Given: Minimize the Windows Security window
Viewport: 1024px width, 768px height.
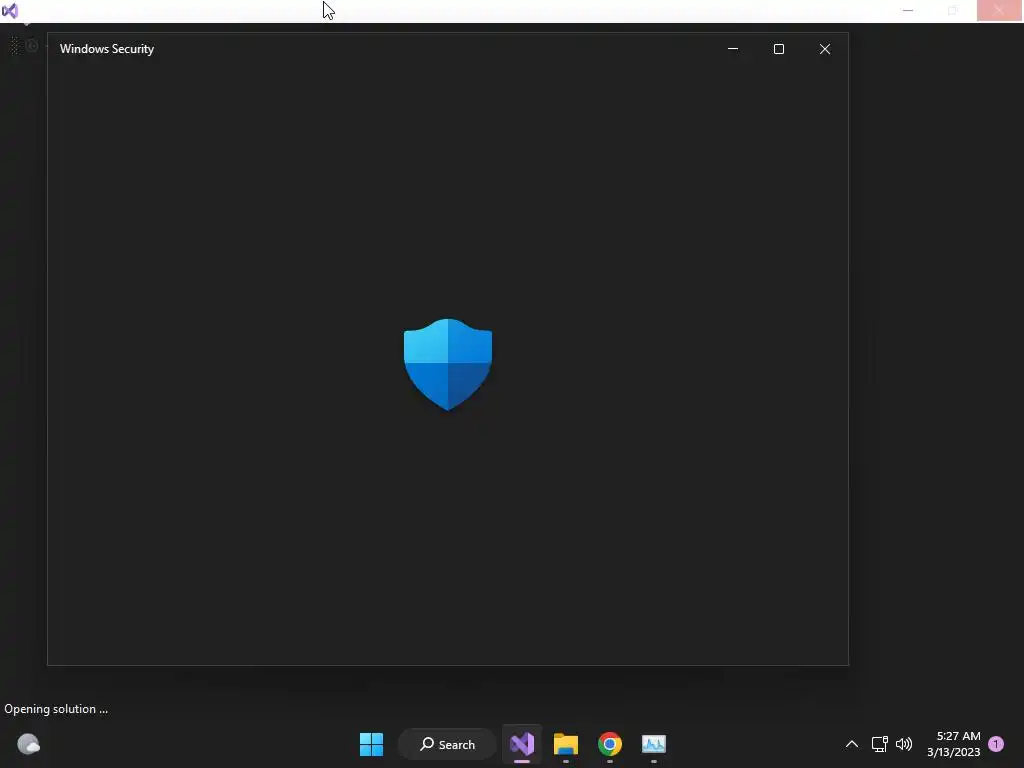Looking at the screenshot, I should tap(733, 49).
